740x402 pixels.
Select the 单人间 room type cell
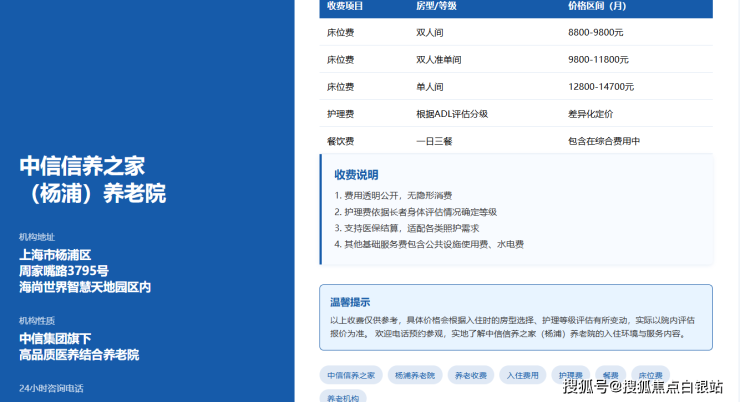[x=429, y=87]
